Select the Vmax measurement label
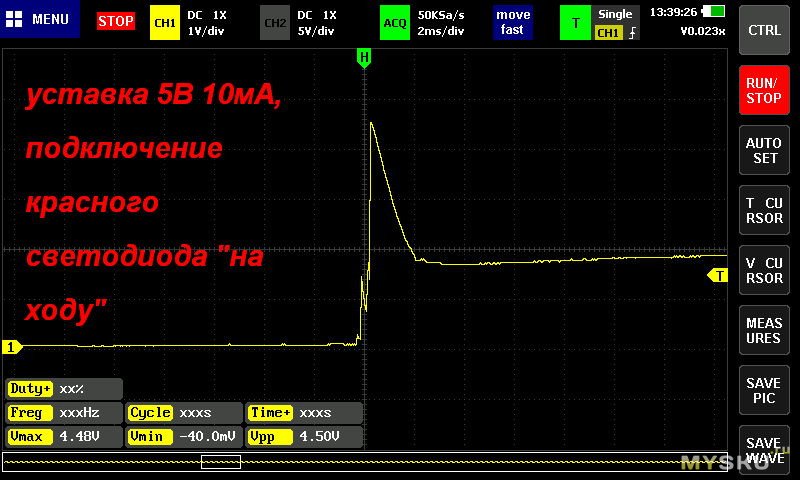Viewport: 800px width, 480px height. click(30, 437)
